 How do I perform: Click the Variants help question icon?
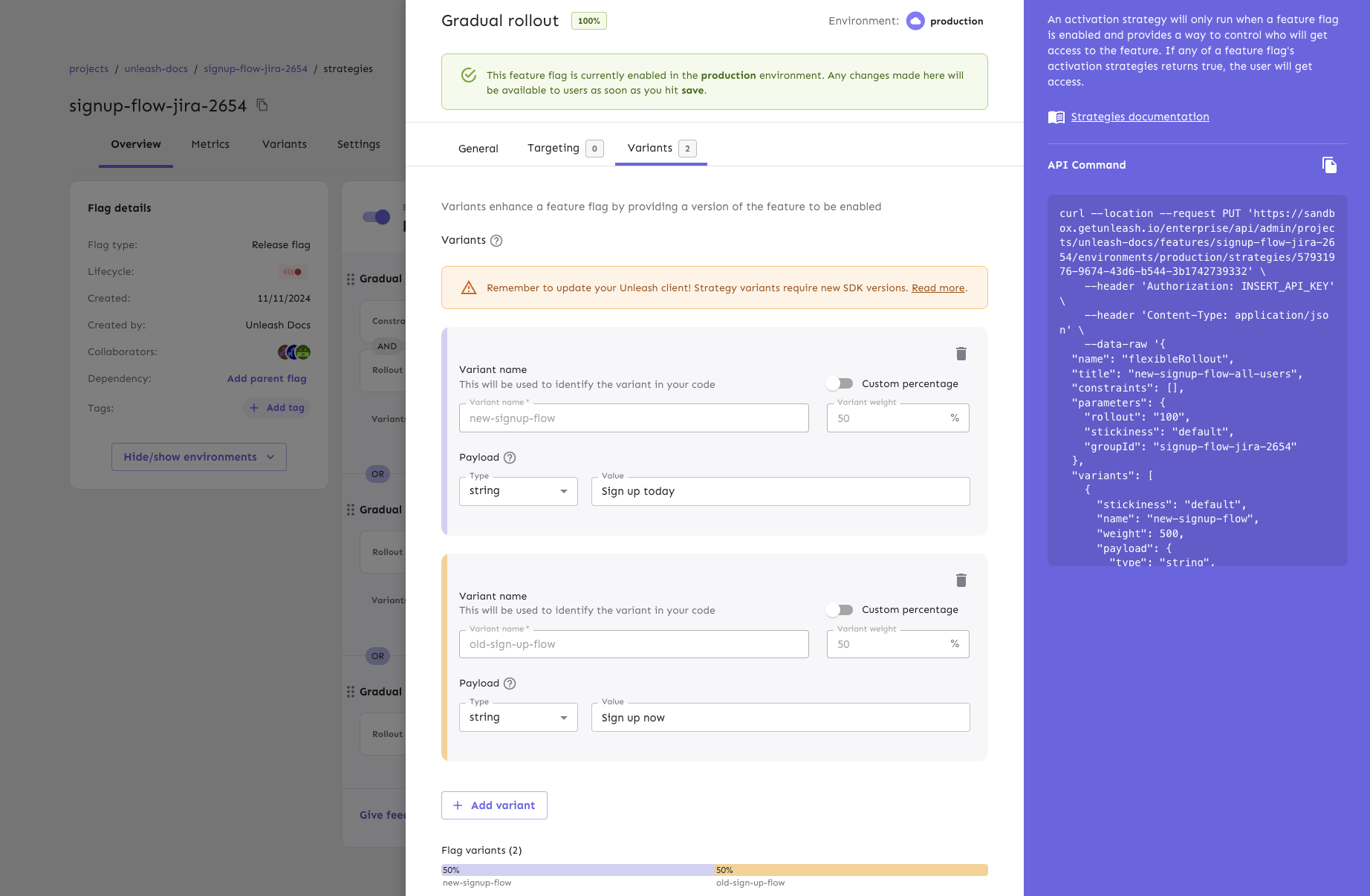[x=496, y=241]
